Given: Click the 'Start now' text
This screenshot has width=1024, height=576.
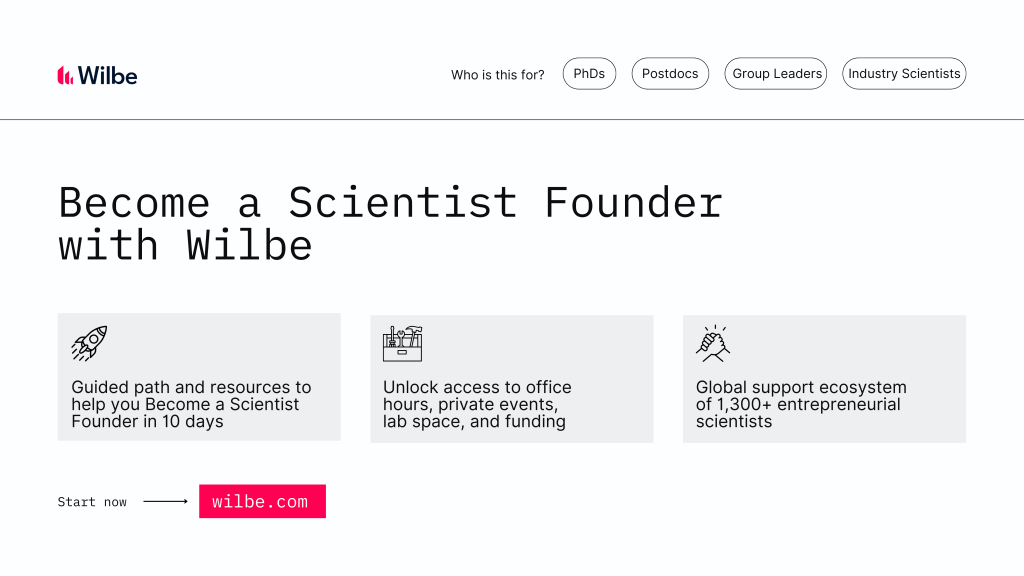Looking at the screenshot, I should (x=92, y=502).
